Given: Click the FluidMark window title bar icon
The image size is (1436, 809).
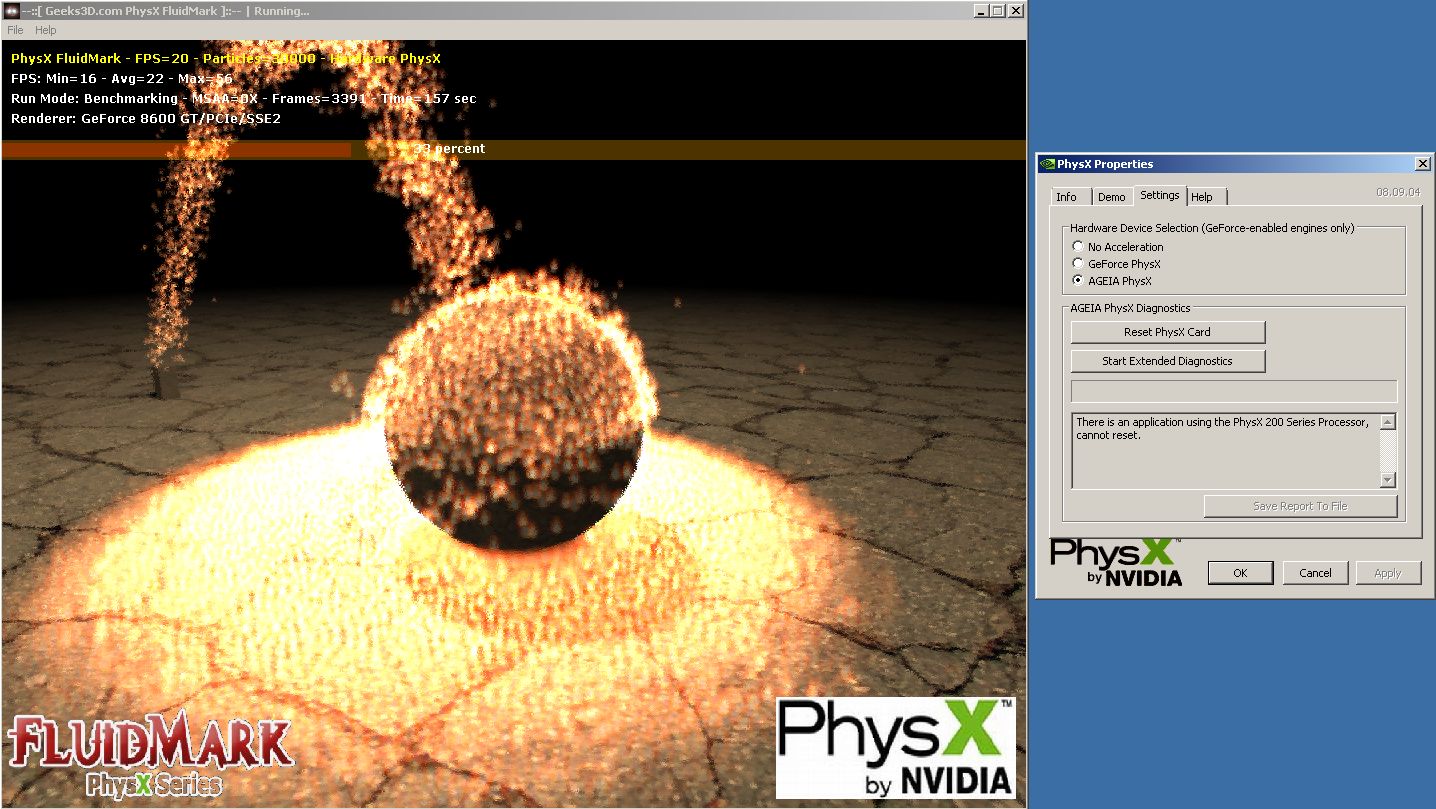Looking at the screenshot, I should coord(11,10).
